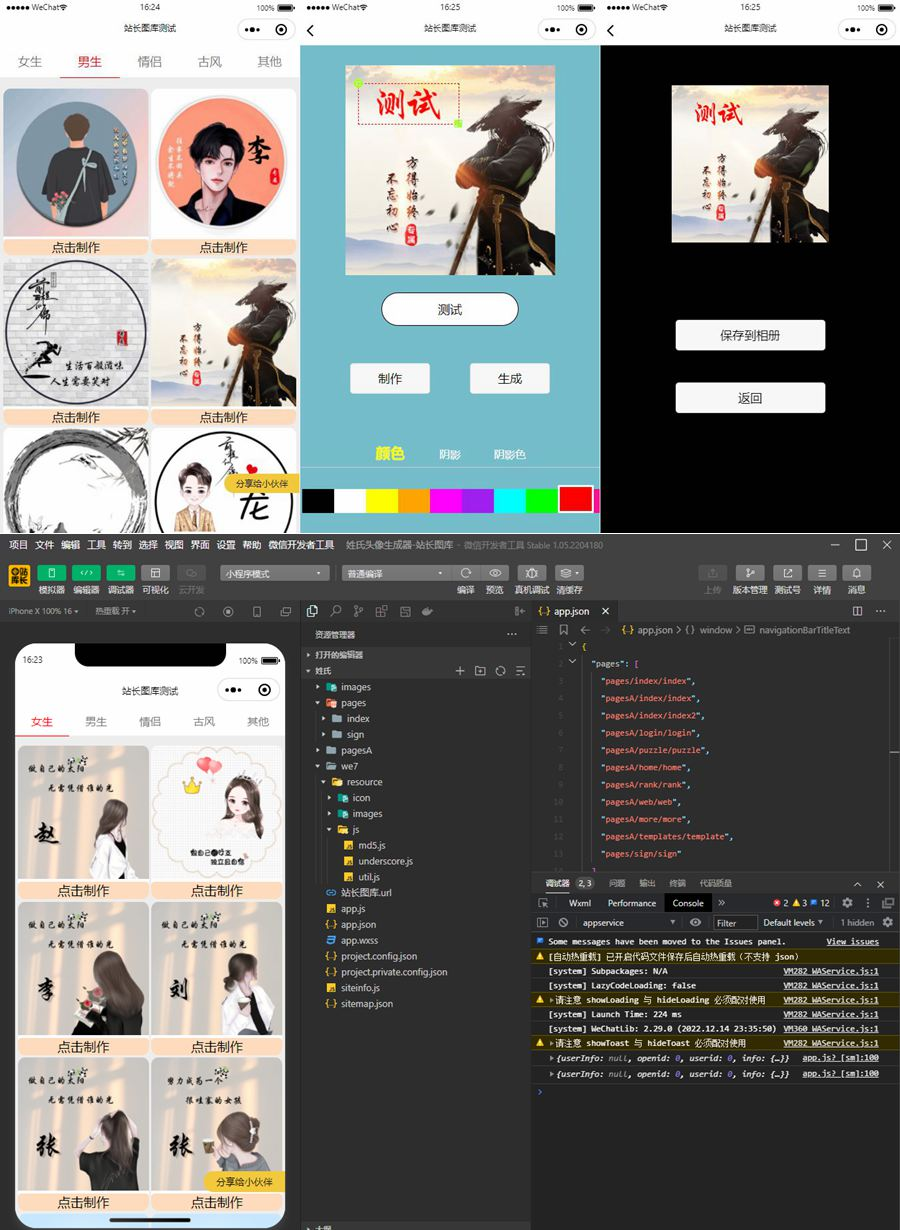900x1230 pixels.
Task: Toggle the 模拟器 simulator panel button
Action: [x=52, y=573]
